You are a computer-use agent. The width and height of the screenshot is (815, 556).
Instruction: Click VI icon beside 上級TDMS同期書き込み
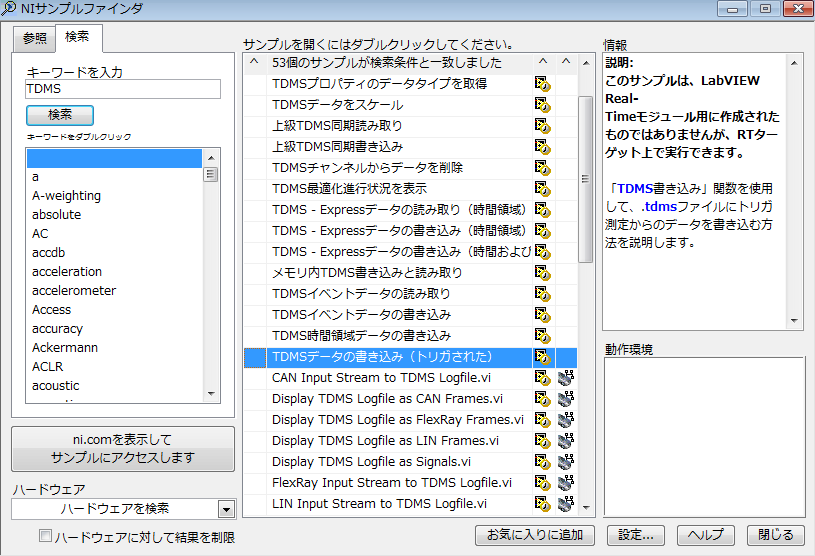542,147
